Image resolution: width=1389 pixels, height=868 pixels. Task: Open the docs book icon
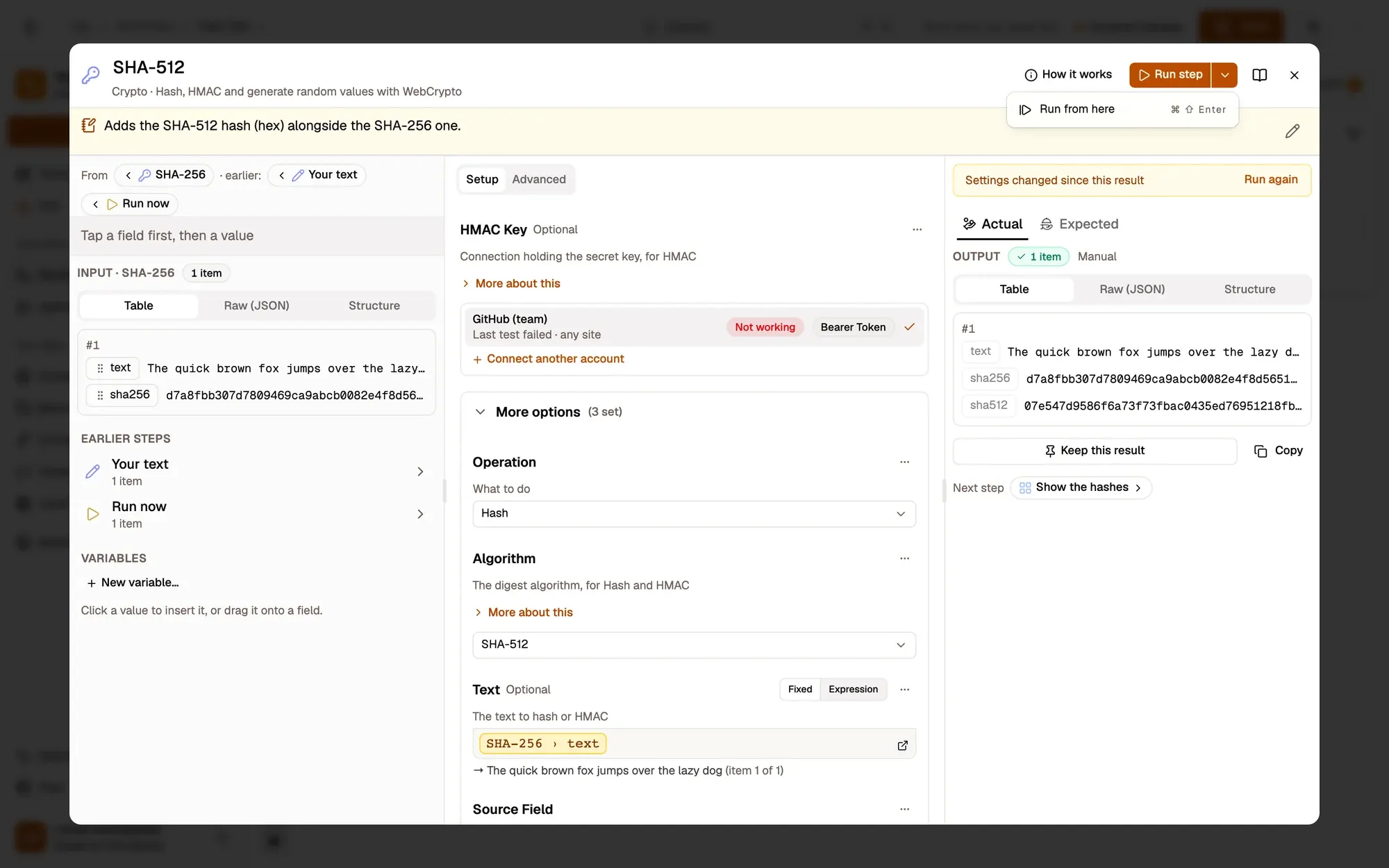1259,75
